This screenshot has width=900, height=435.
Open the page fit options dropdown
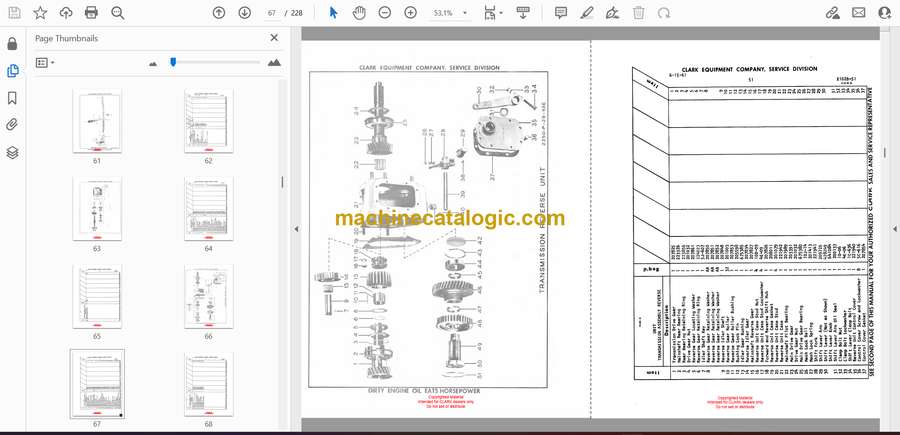click(x=492, y=13)
